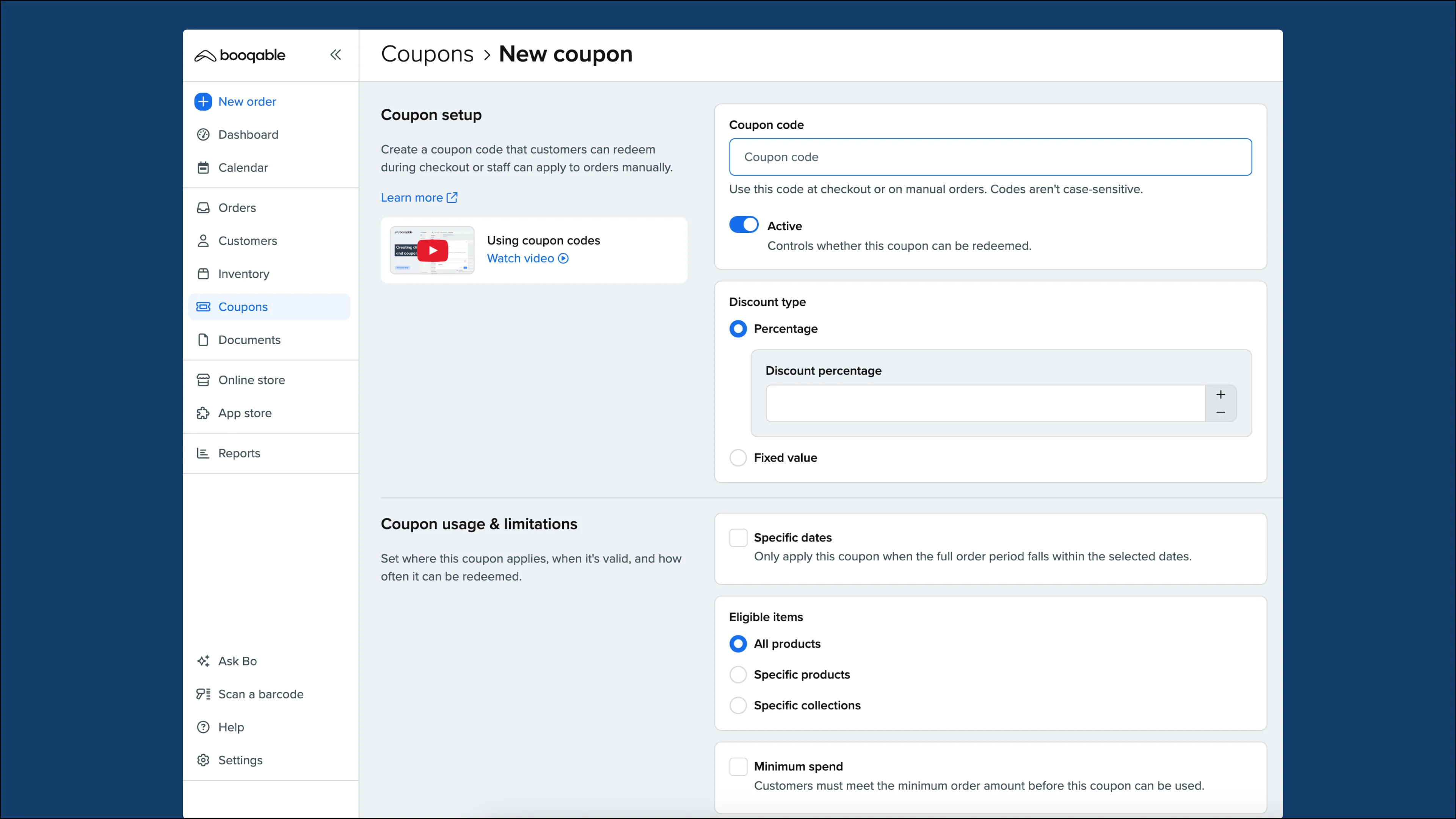Image resolution: width=1456 pixels, height=819 pixels.
Task: Click the Reports chart icon
Action: pyautogui.click(x=203, y=453)
